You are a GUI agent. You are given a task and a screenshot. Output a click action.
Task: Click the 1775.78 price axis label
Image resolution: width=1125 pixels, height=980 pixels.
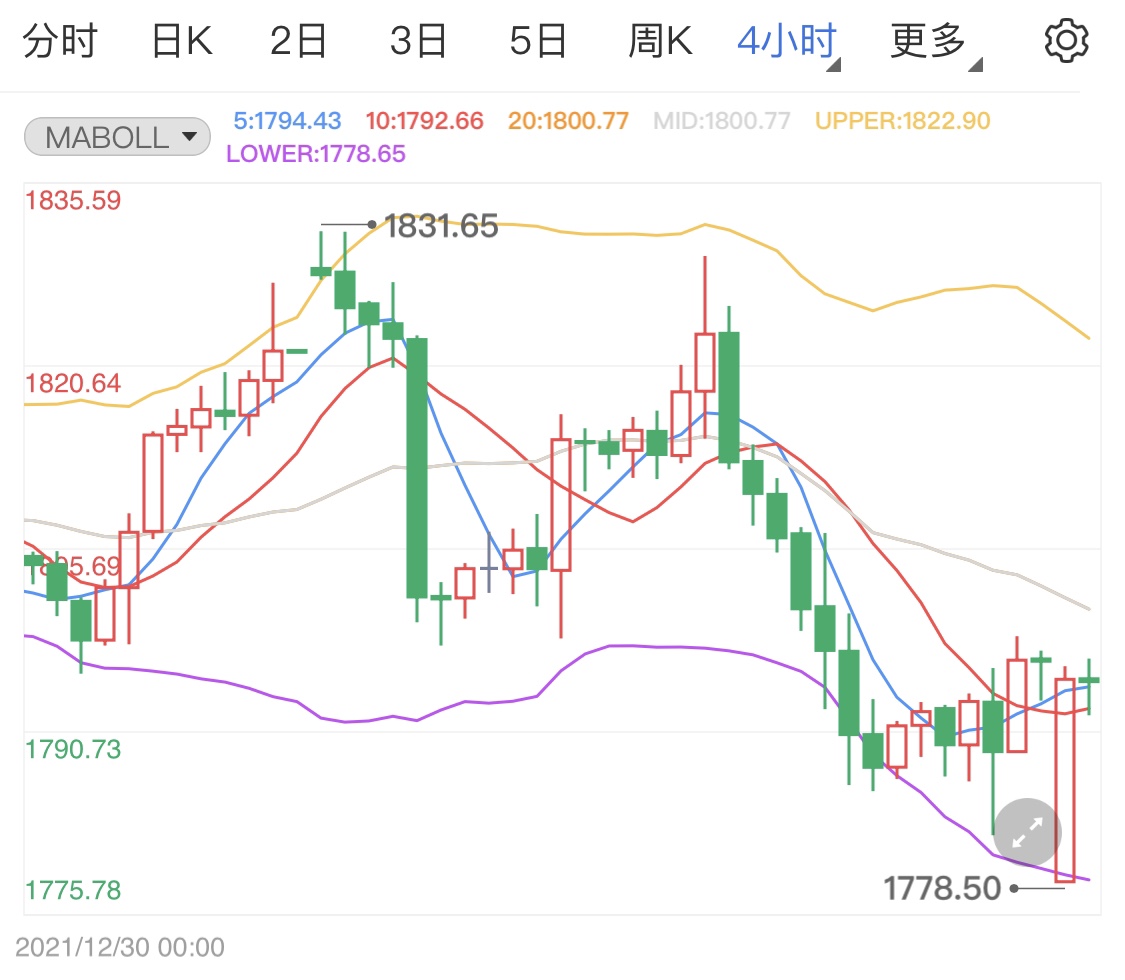73,890
